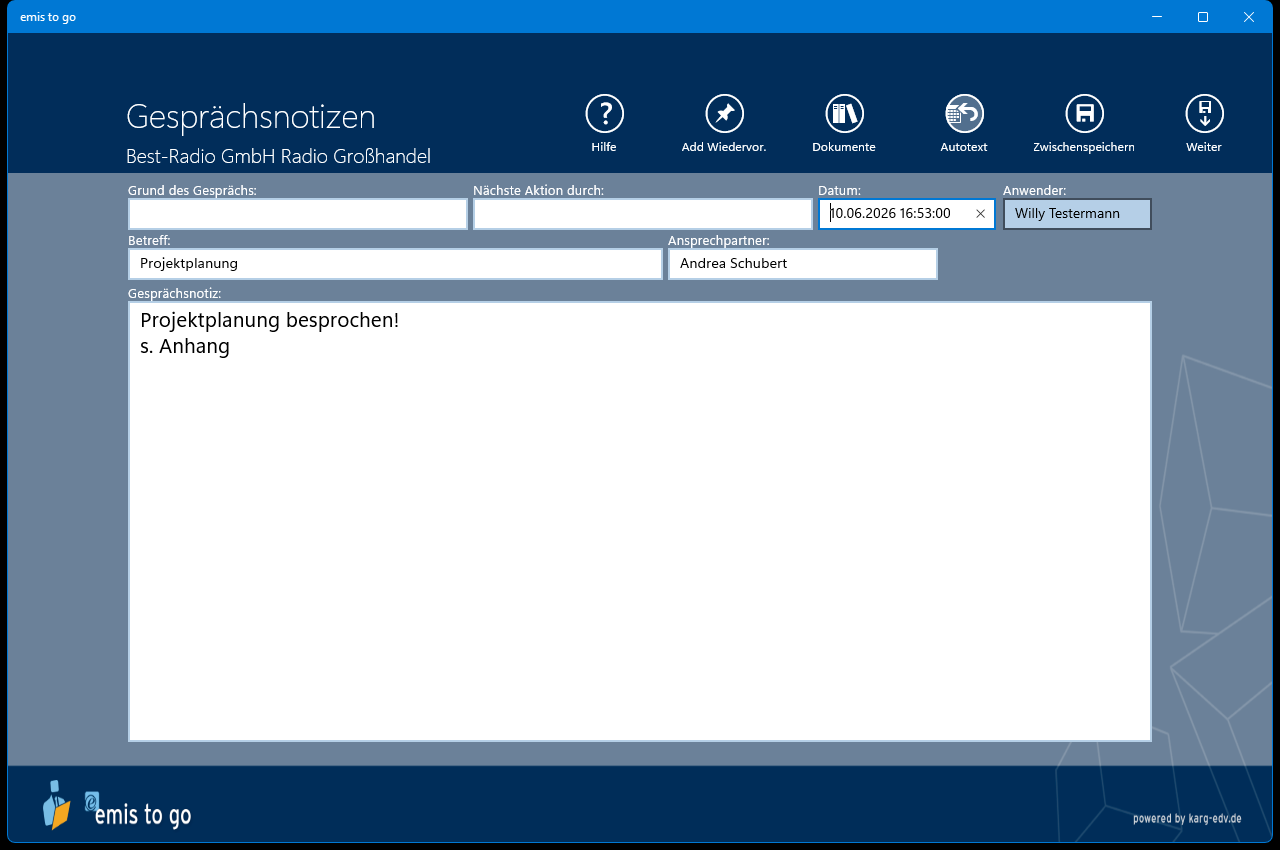The image size is (1280, 850).
Task: Click the note line "s. Anhang"
Action: pyautogui.click(x=185, y=347)
